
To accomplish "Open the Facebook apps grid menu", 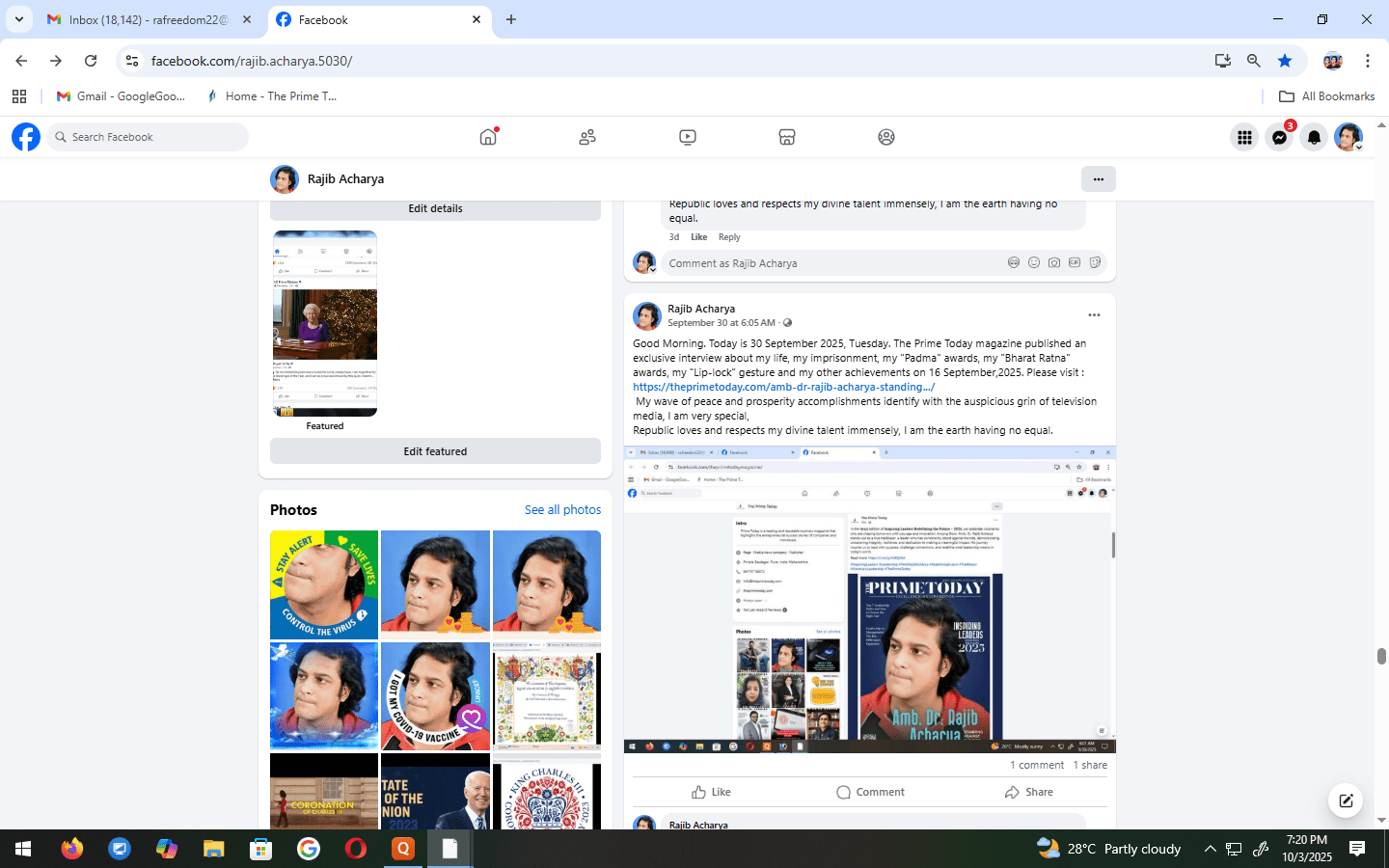I will [x=1244, y=138].
